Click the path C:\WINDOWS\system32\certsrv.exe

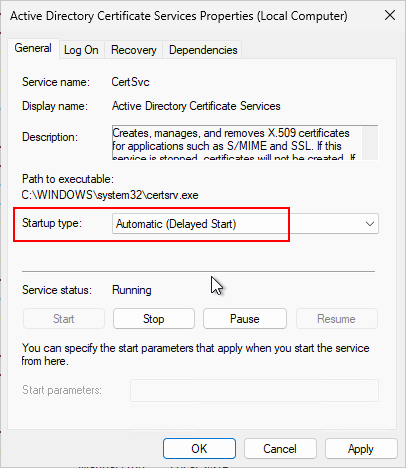click(110, 195)
